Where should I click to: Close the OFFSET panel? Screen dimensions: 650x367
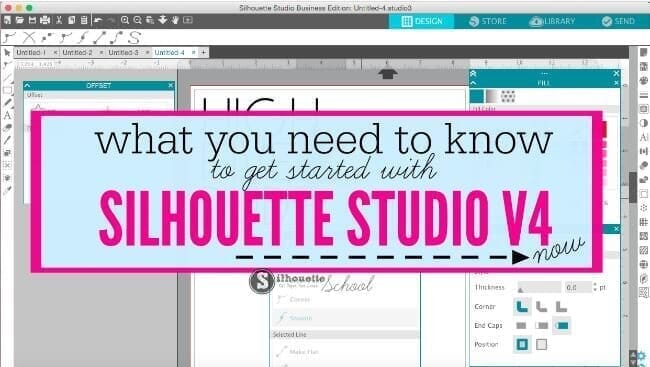point(170,85)
